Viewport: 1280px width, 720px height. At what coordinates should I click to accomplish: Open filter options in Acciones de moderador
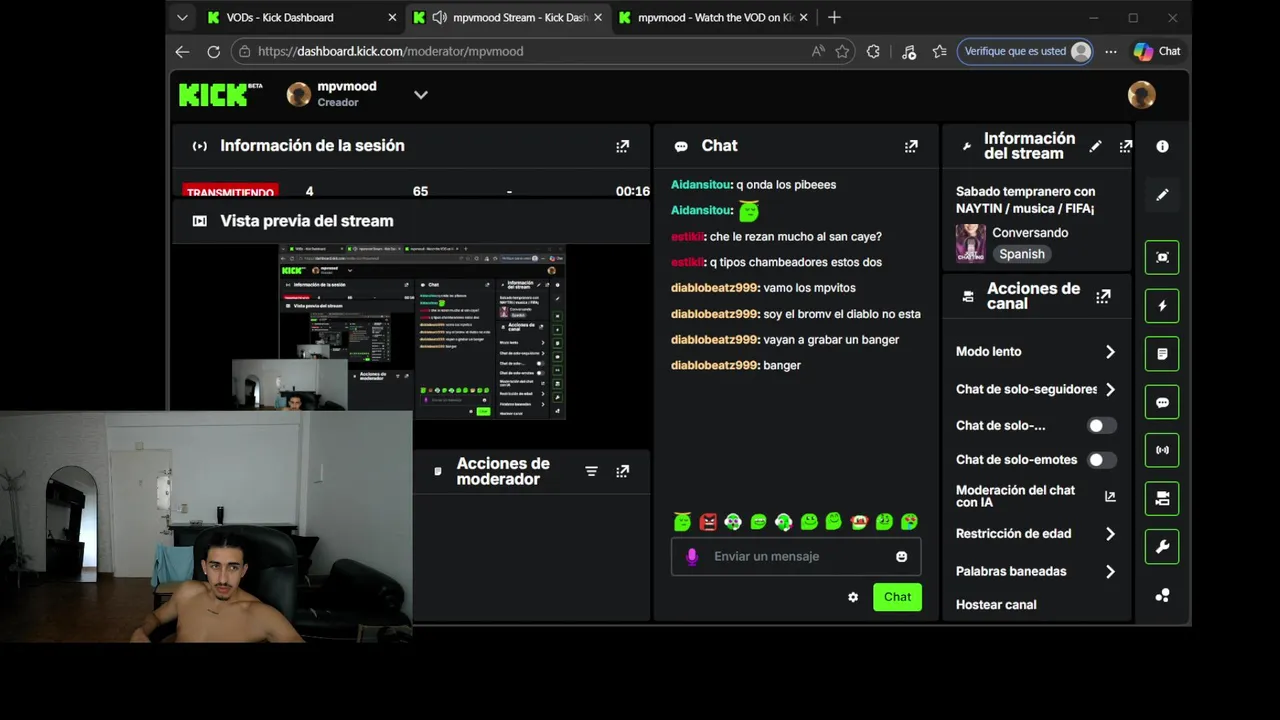tap(591, 471)
